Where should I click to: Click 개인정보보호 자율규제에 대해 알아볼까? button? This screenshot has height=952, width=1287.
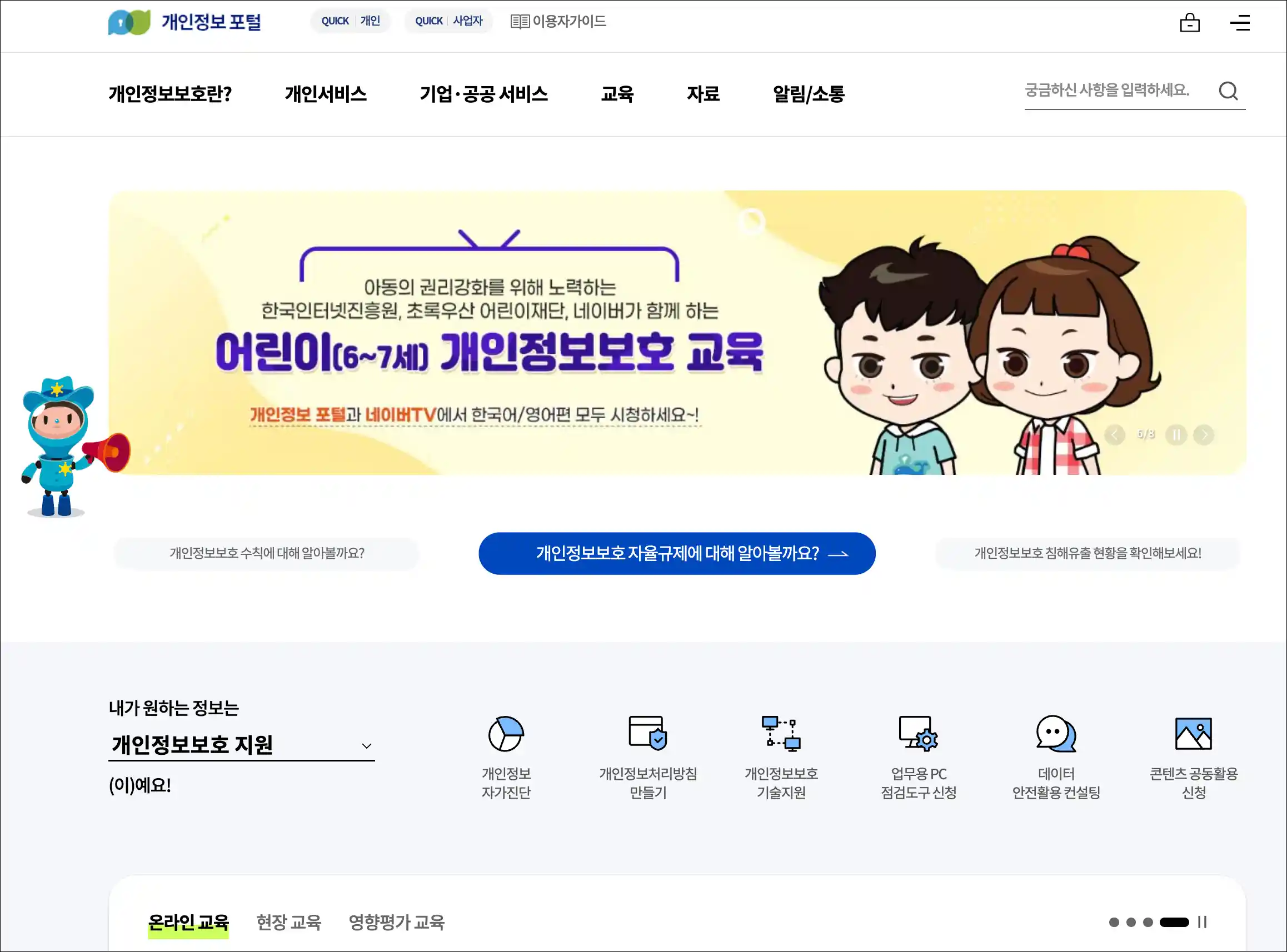pyautogui.click(x=677, y=553)
